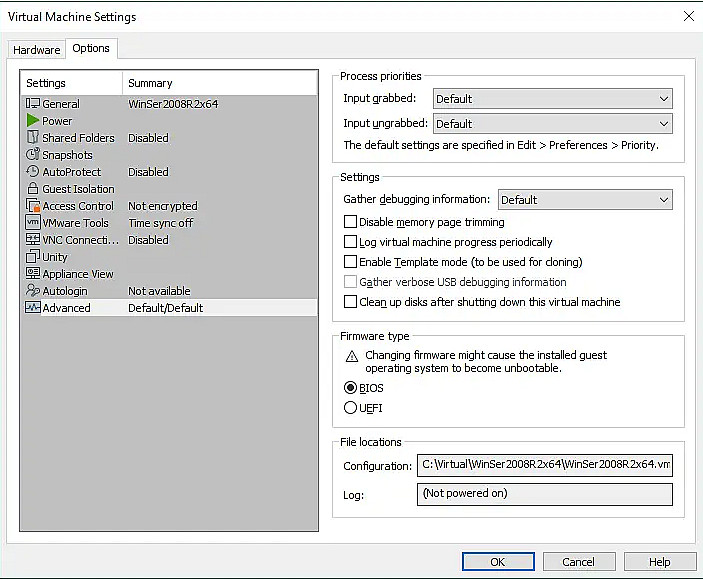Select the Autologin user icon
This screenshot has height=580, width=703.
click(x=33, y=291)
